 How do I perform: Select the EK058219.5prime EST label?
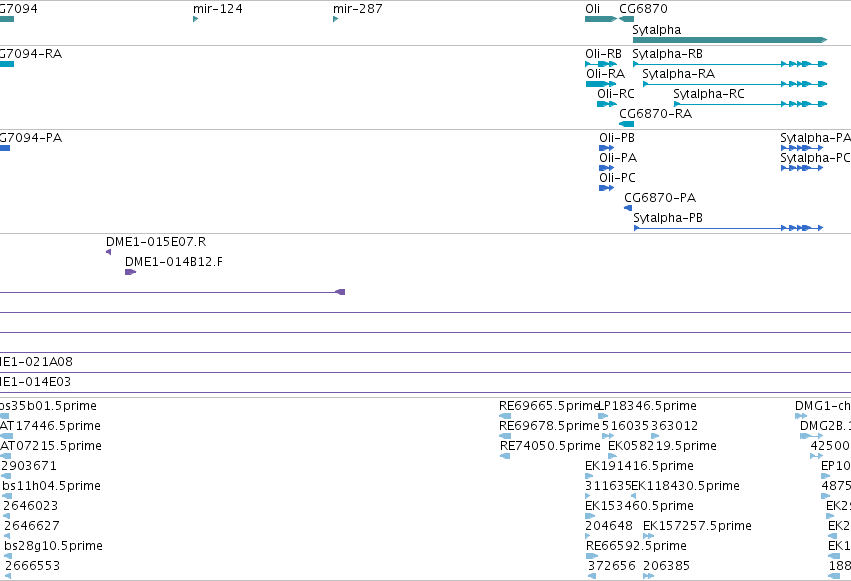(x=662, y=446)
